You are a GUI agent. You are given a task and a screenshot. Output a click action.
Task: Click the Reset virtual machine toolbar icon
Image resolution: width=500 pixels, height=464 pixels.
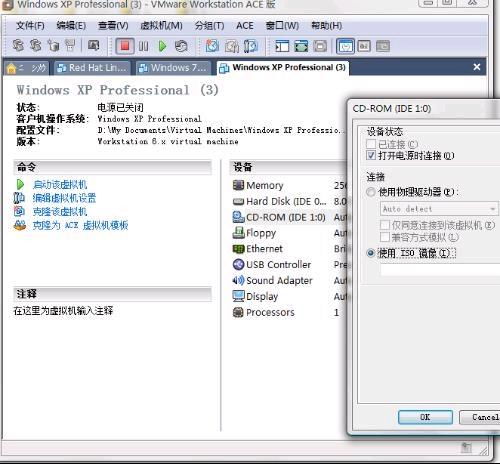pyautogui.click(x=181, y=46)
